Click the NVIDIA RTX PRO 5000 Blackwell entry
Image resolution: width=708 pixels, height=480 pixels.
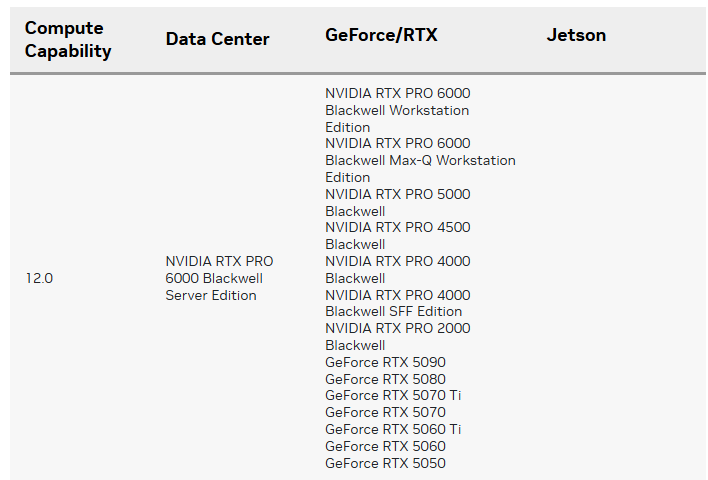point(397,202)
